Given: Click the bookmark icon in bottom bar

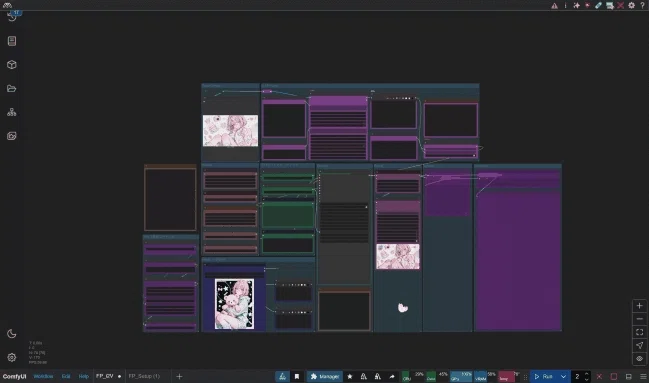Looking at the screenshot, I should tap(297, 376).
